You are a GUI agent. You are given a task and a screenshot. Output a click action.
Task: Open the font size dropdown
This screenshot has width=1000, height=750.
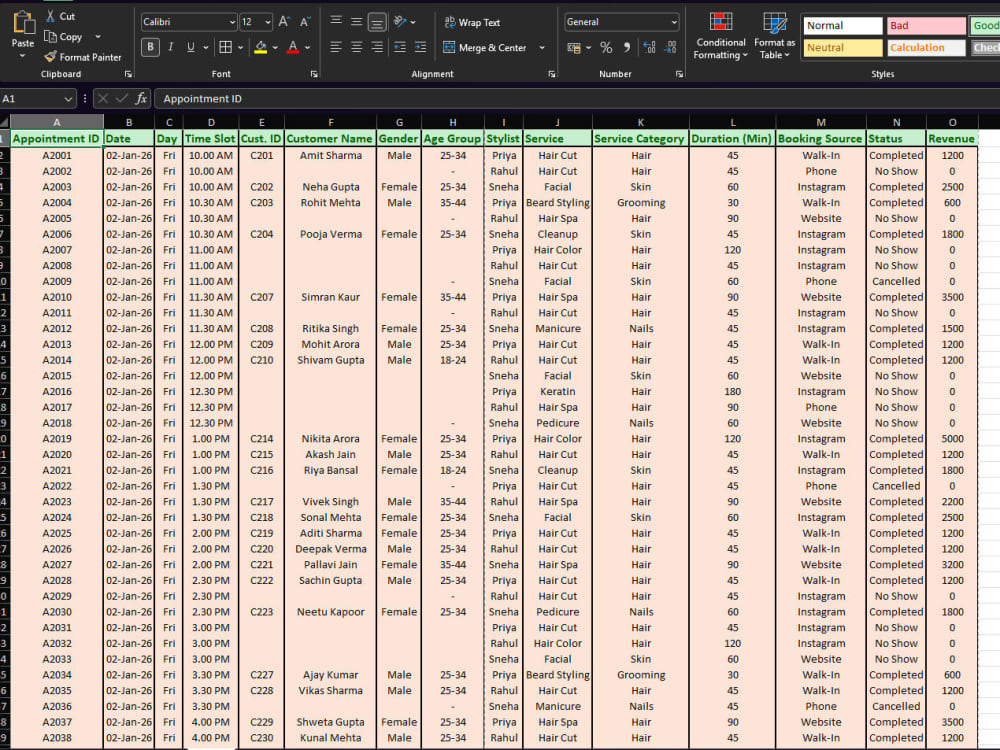[268, 22]
